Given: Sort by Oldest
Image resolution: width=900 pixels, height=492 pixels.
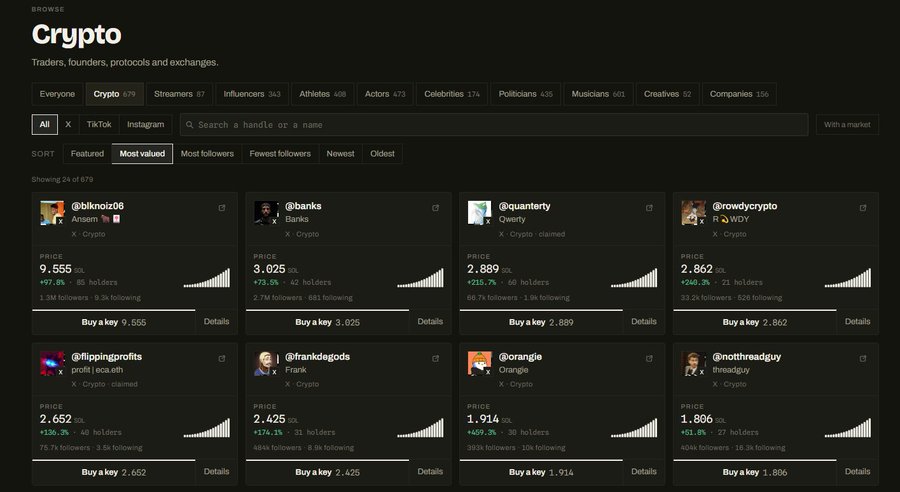Looking at the screenshot, I should tap(382, 154).
